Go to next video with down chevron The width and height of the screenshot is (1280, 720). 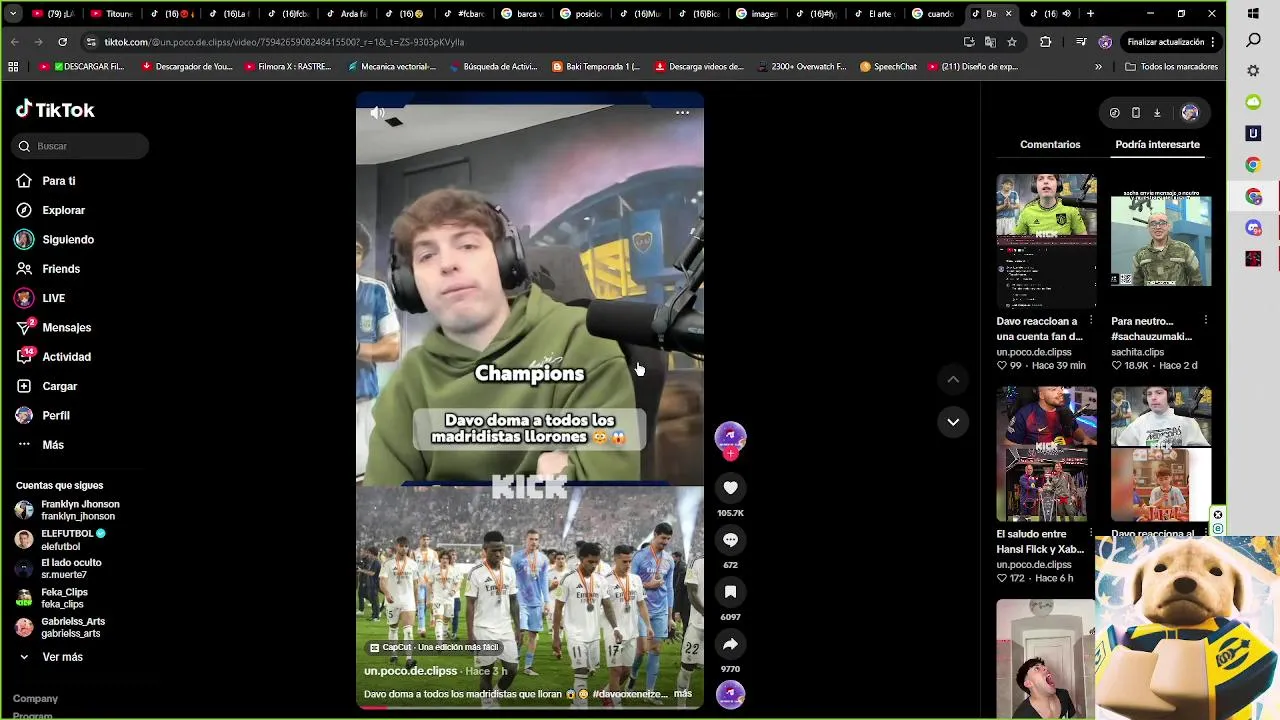pyautogui.click(x=953, y=422)
